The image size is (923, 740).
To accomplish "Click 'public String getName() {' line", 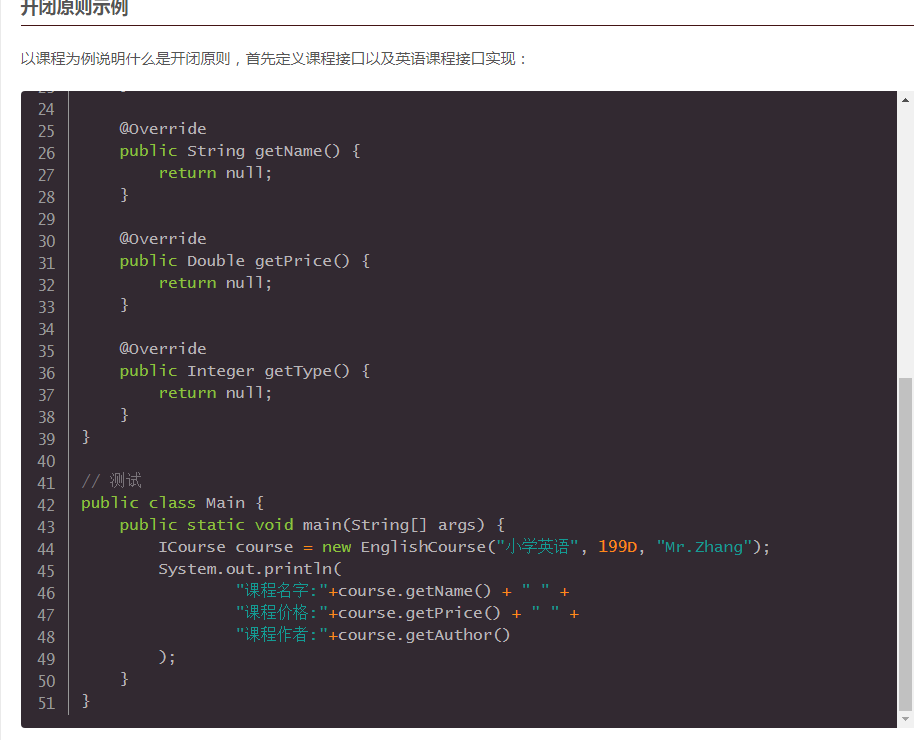I will pyautogui.click(x=240, y=151).
